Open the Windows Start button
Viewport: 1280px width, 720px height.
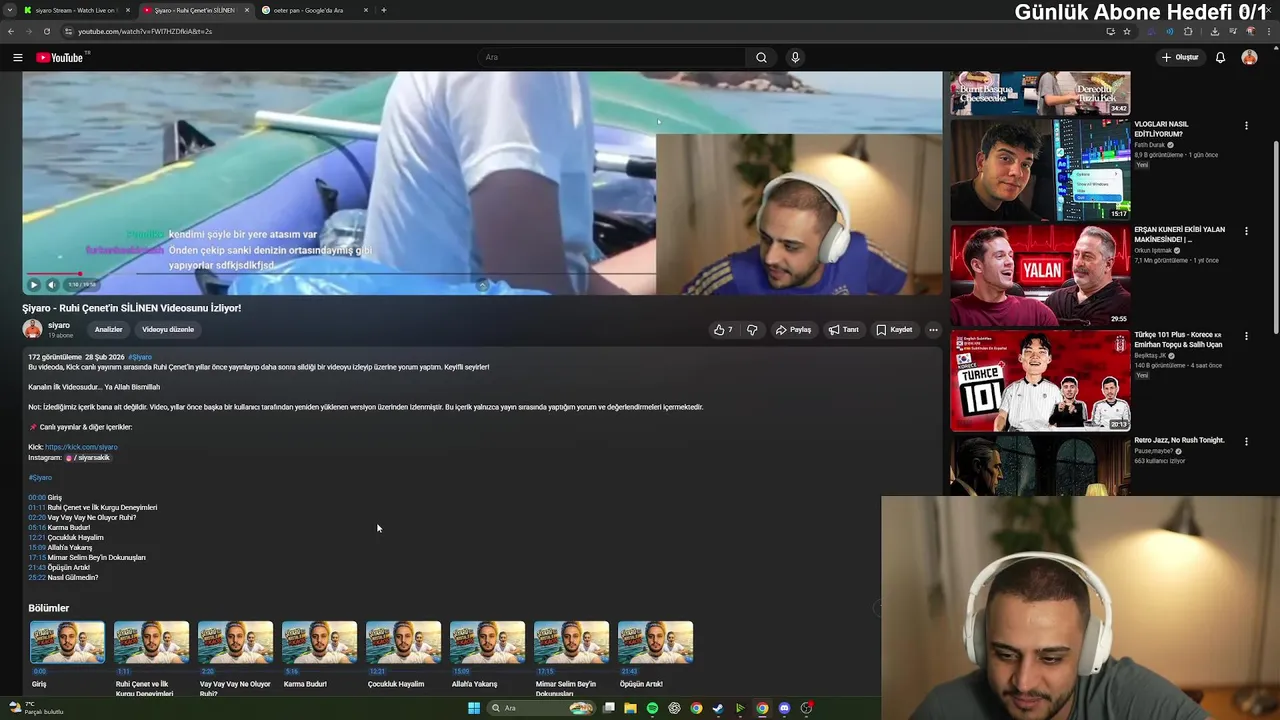tap(474, 708)
